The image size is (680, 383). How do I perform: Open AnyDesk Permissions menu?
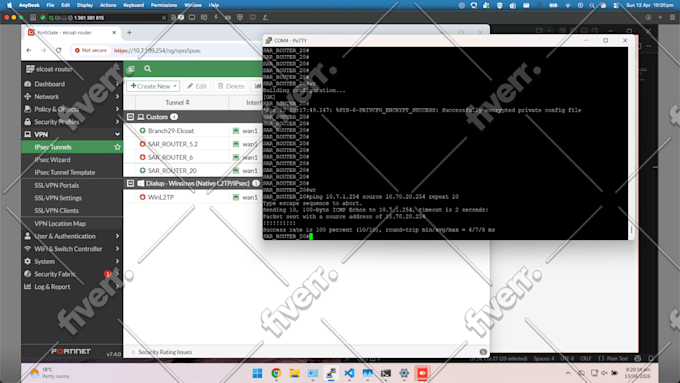(x=164, y=5)
